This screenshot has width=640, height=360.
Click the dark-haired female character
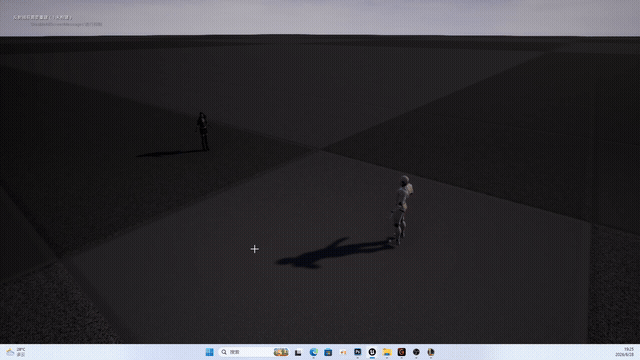pyautogui.click(x=203, y=131)
